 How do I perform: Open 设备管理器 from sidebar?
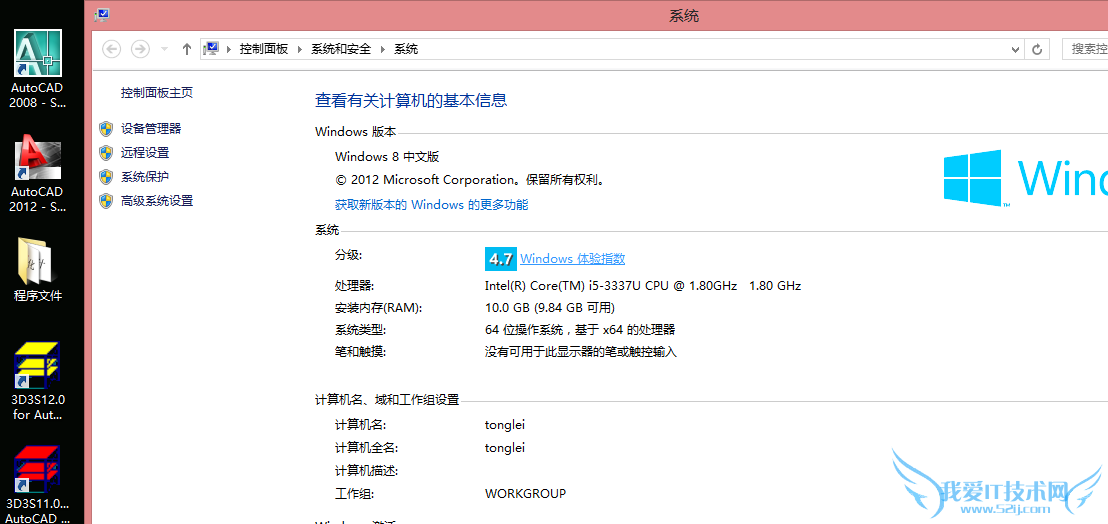pos(151,129)
